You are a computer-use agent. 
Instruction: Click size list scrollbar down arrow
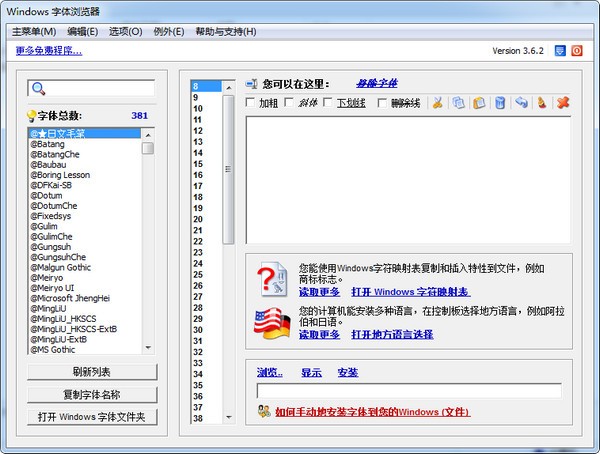click(228, 417)
